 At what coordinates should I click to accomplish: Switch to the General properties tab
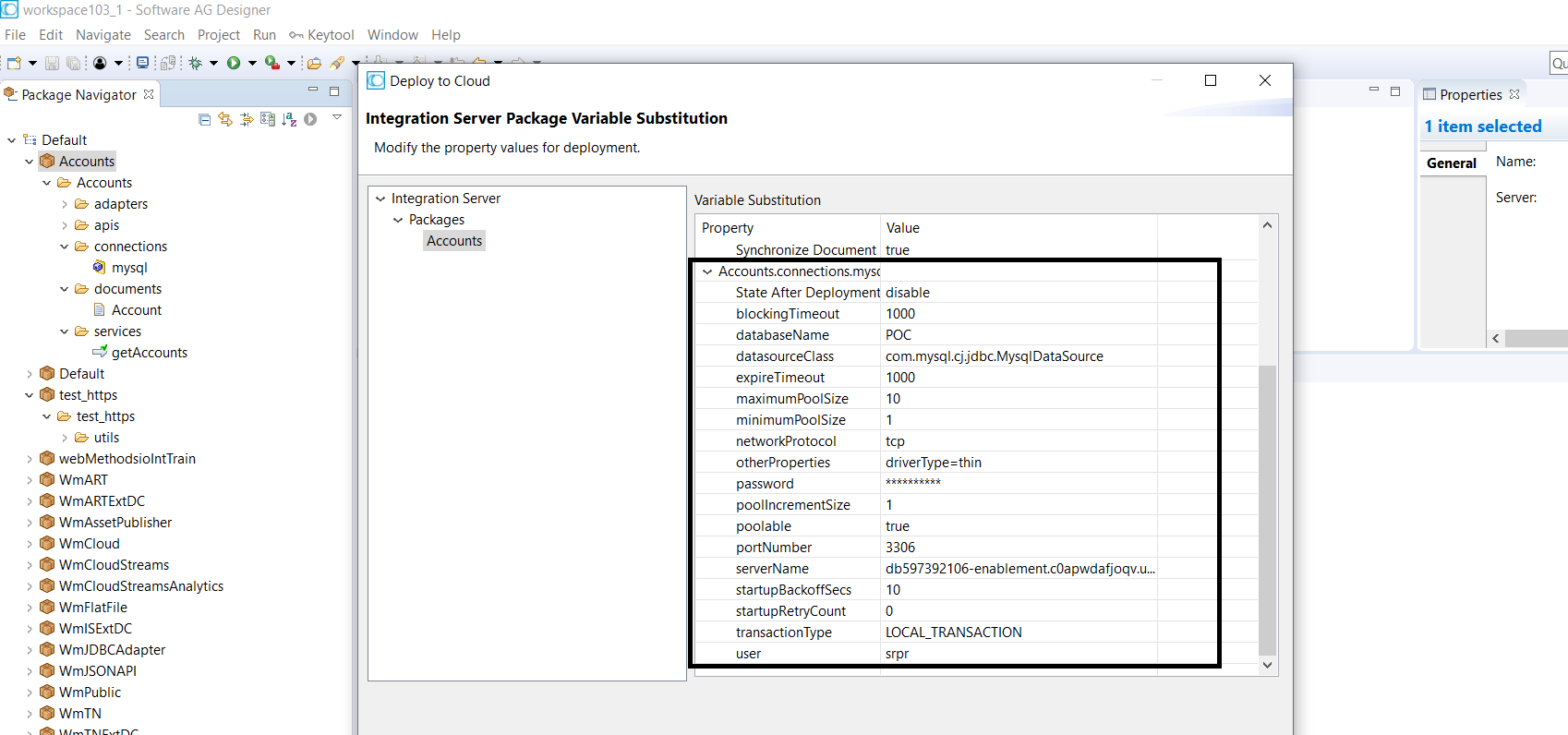click(x=1452, y=163)
